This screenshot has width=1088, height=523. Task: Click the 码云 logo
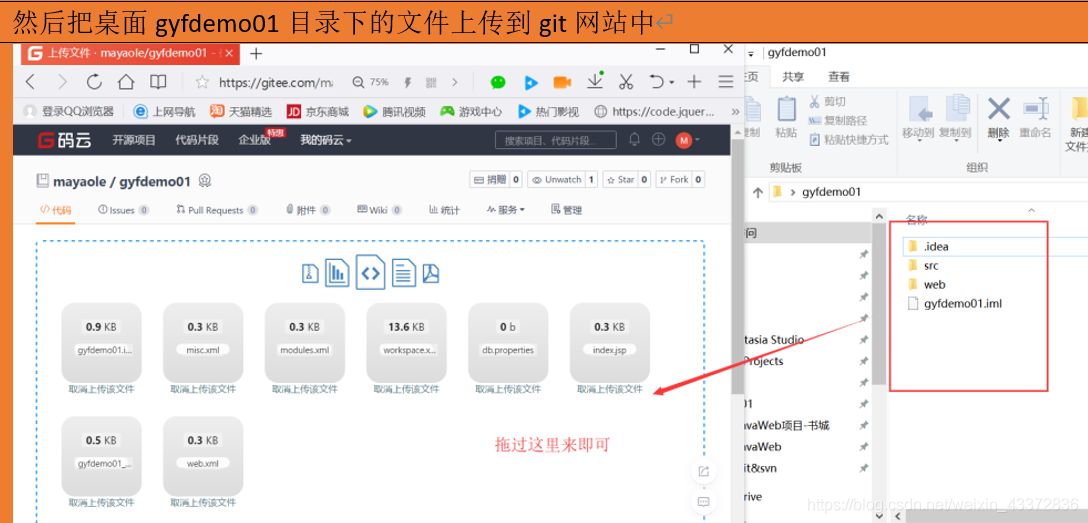(x=65, y=140)
